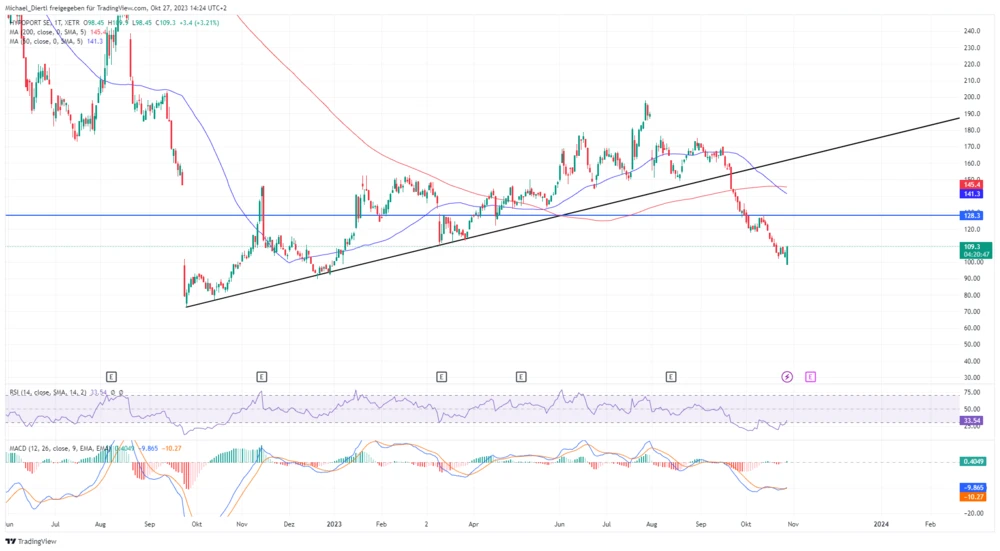Click the TradingView logo at bottom left
Image resolution: width=1000 pixels, height=551 pixels.
click(x=33, y=541)
